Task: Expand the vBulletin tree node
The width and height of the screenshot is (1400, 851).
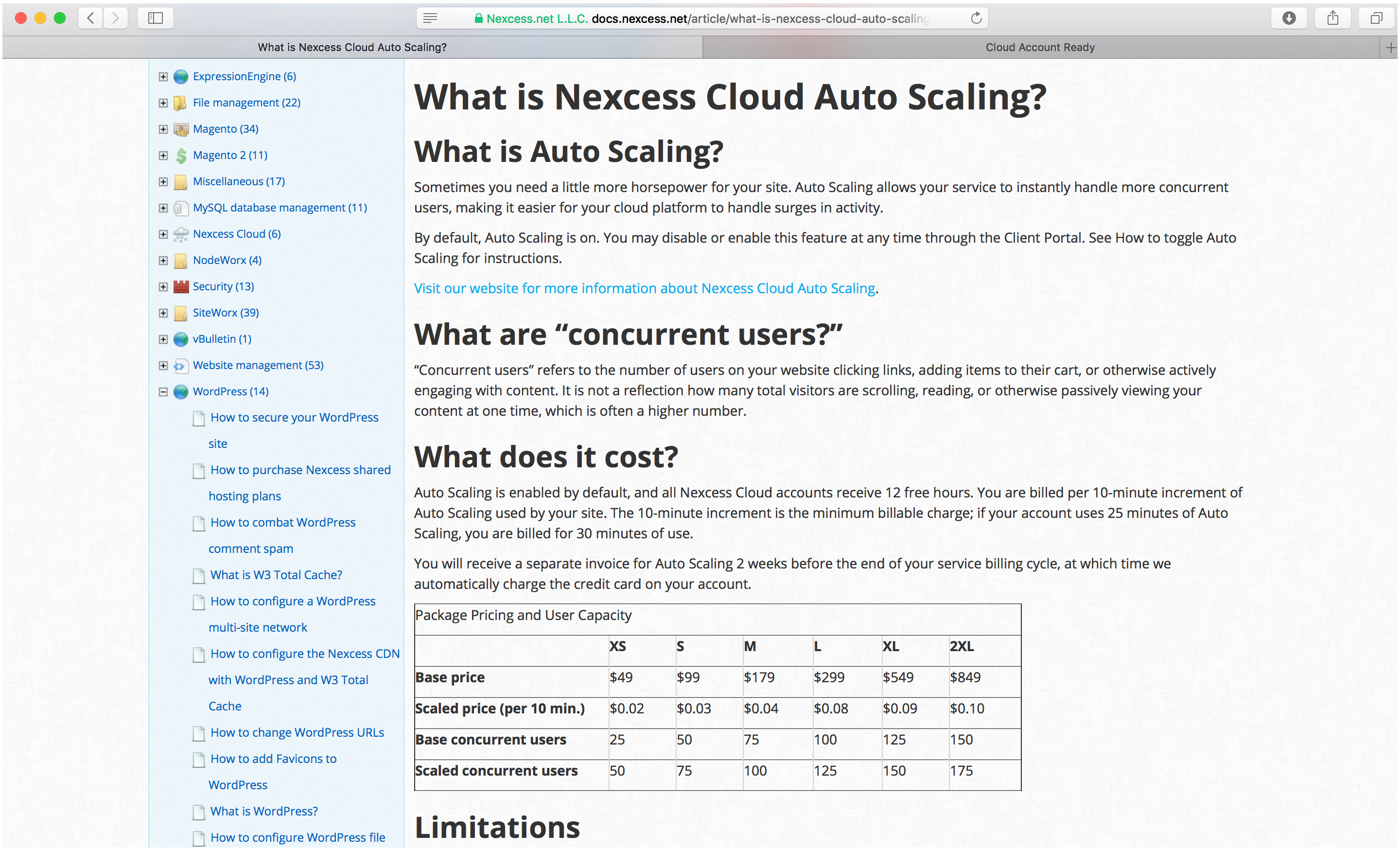Action: point(163,339)
